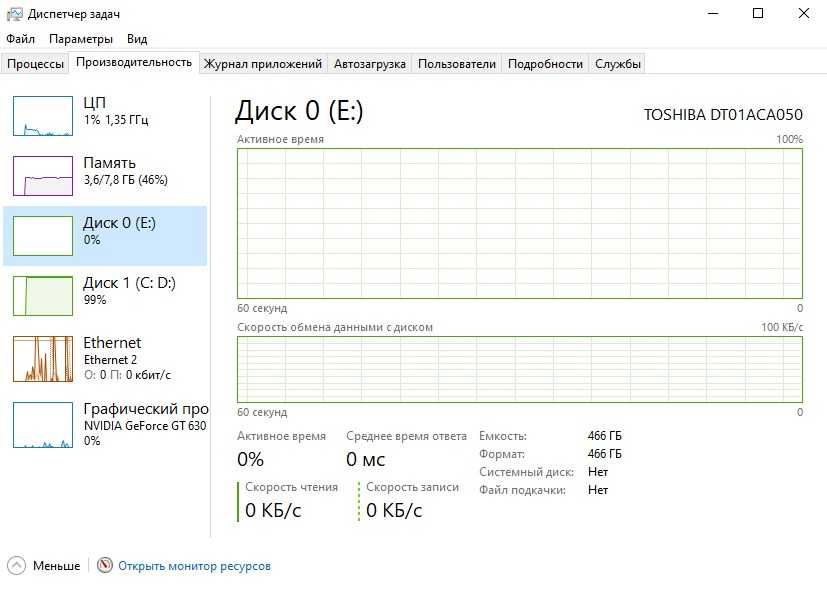Switch to the Процессы tab
Screen dimensions: 827x590
click(35, 64)
